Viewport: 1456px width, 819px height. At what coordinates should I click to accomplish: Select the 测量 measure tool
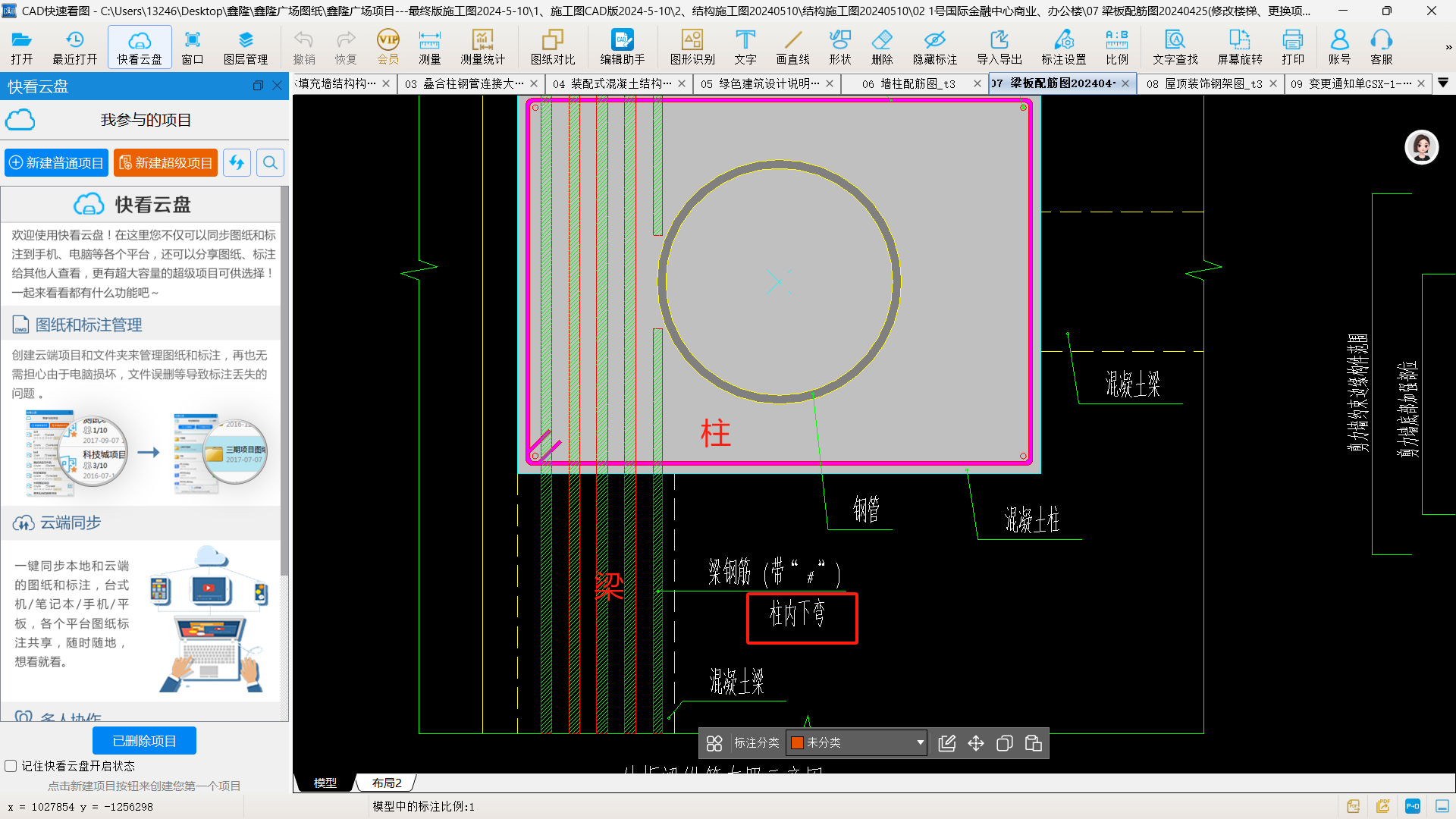(430, 47)
